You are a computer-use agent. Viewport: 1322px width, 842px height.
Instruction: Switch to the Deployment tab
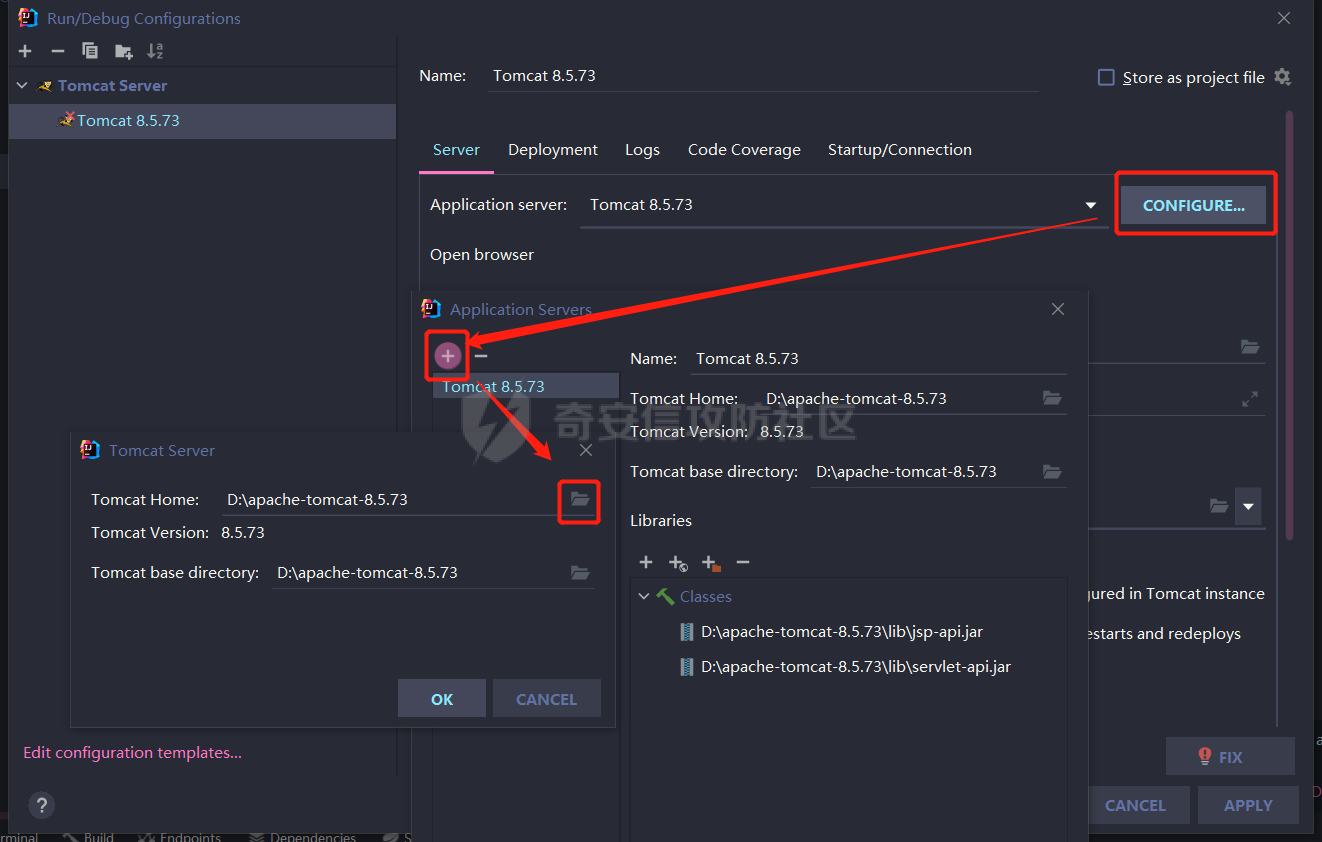coord(553,150)
